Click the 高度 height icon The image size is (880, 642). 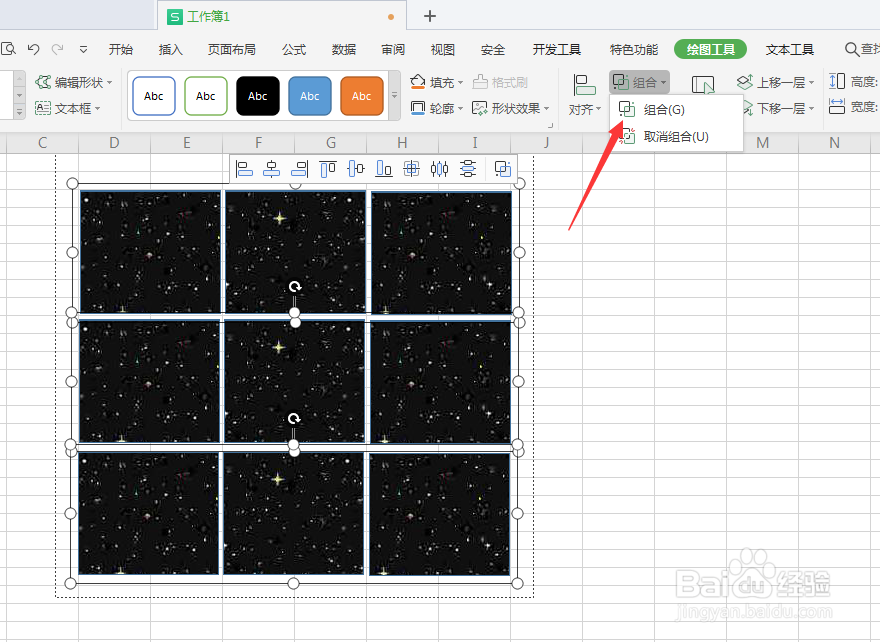click(x=837, y=81)
